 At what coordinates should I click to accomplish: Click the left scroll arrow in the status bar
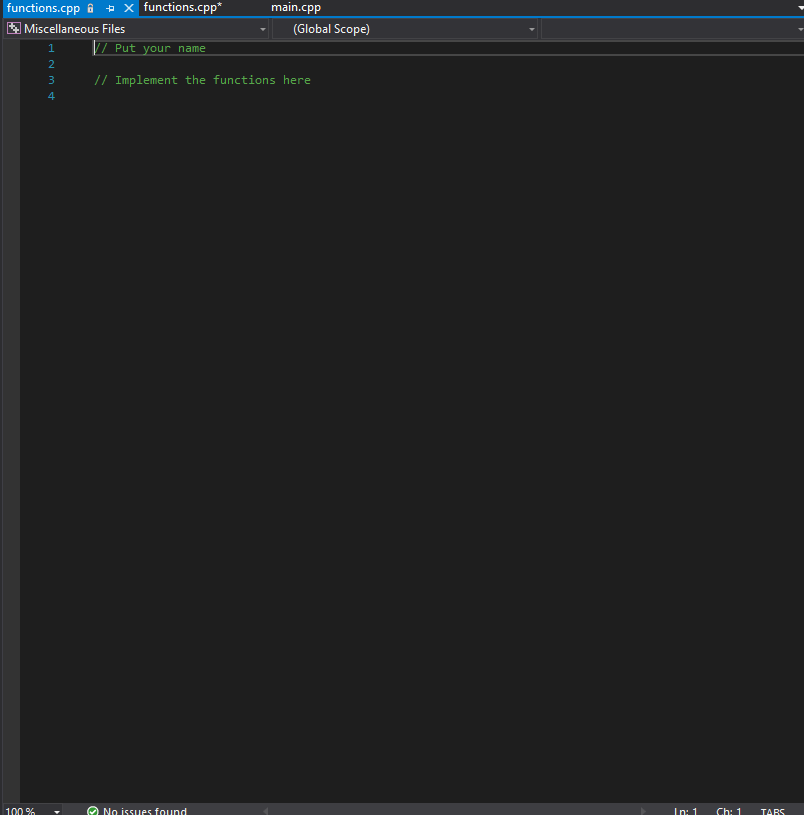pos(264,810)
